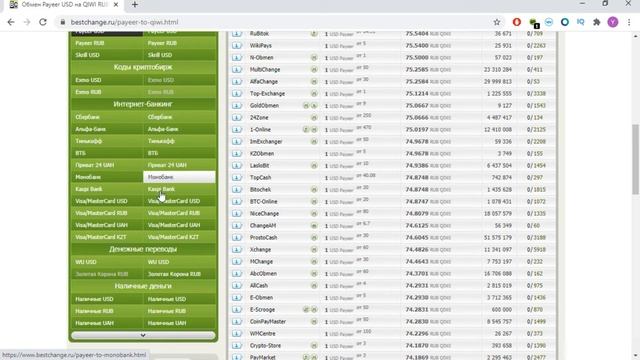Click info icon in ProstoCash row
Image resolution: width=640 pixels, height=360 pixels.
(237, 238)
